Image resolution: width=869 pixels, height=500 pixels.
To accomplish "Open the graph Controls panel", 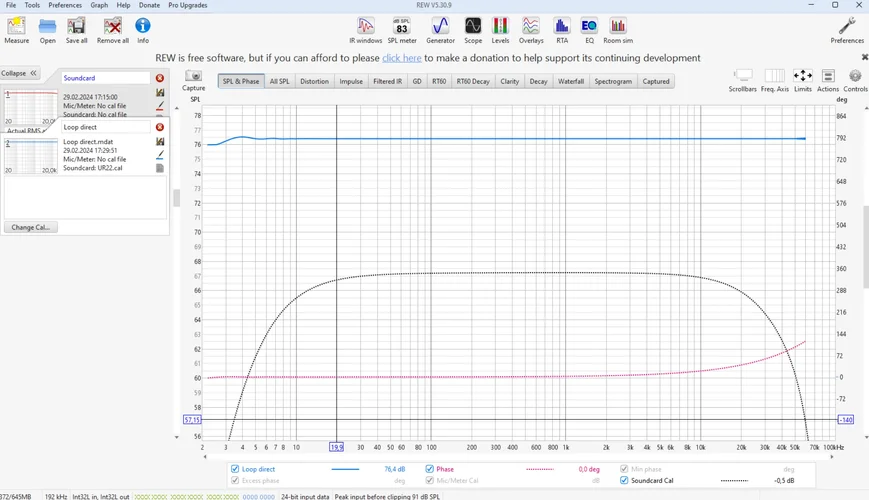I will click(855, 80).
